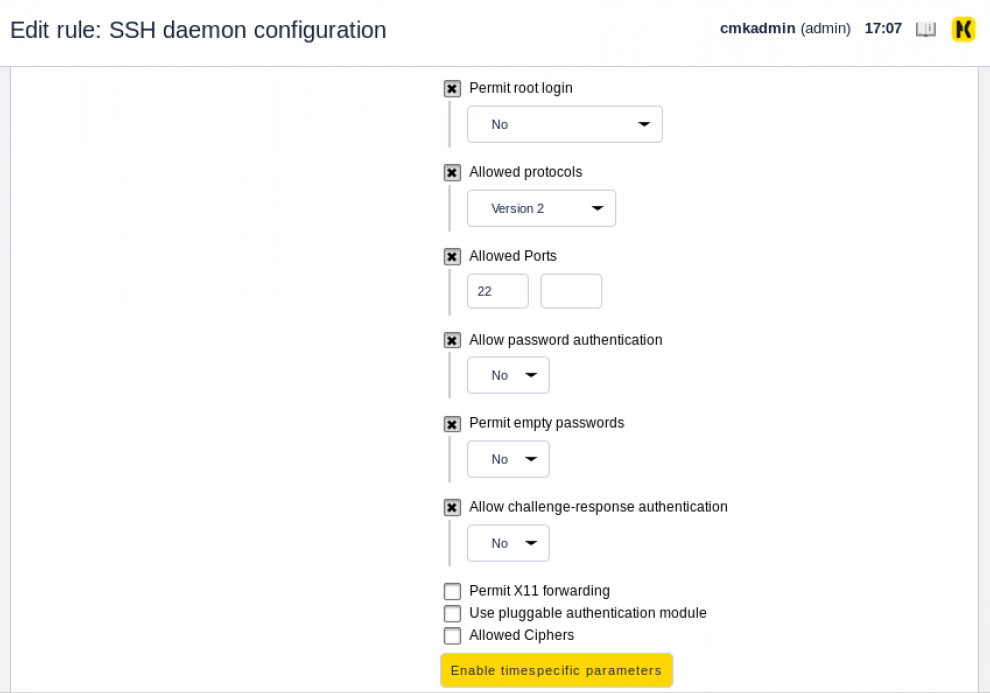Open Permit empty passwords No dropdown
Image resolution: width=990 pixels, height=693 pixels.
point(508,459)
